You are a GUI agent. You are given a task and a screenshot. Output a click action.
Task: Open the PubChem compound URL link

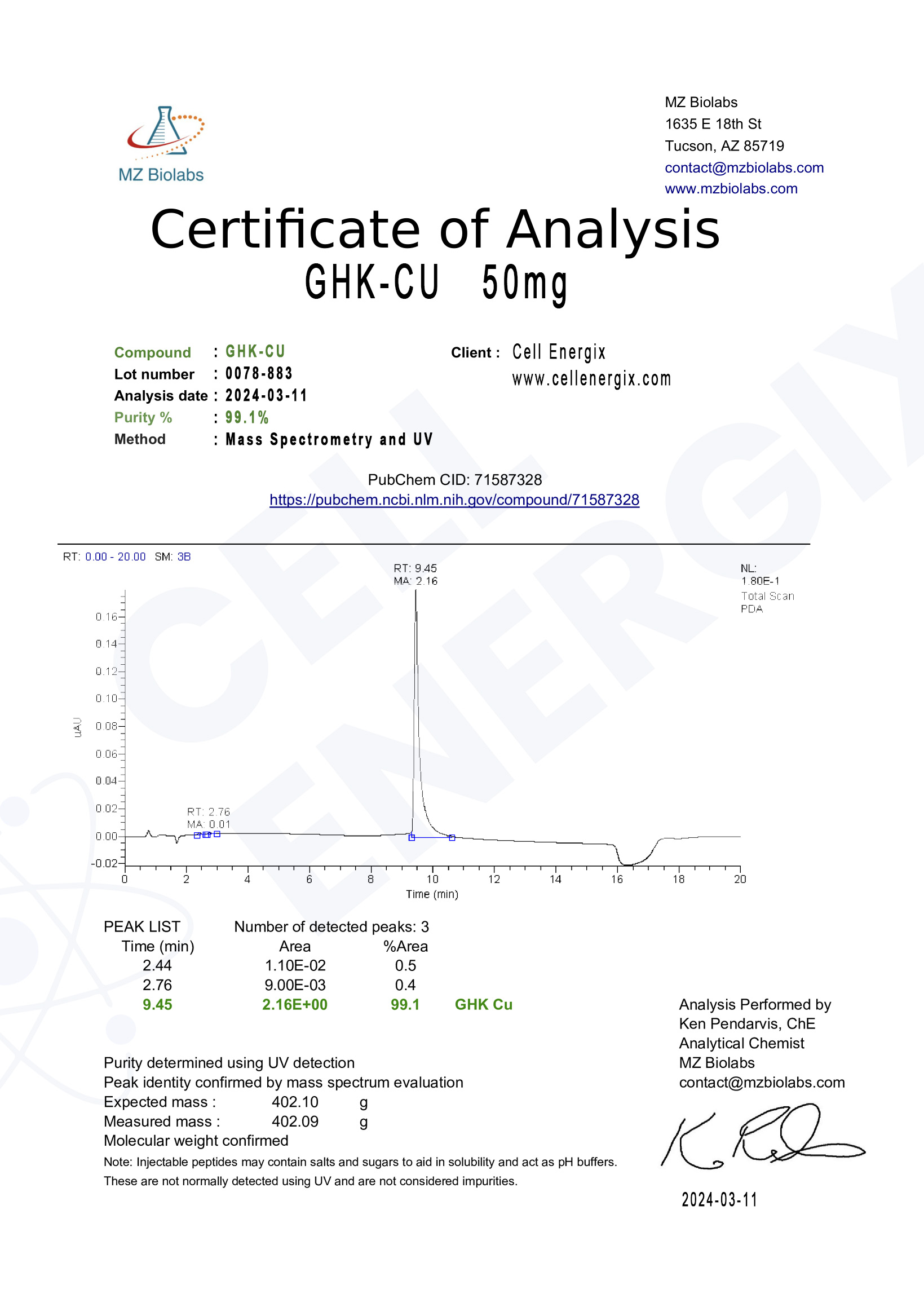click(x=454, y=499)
